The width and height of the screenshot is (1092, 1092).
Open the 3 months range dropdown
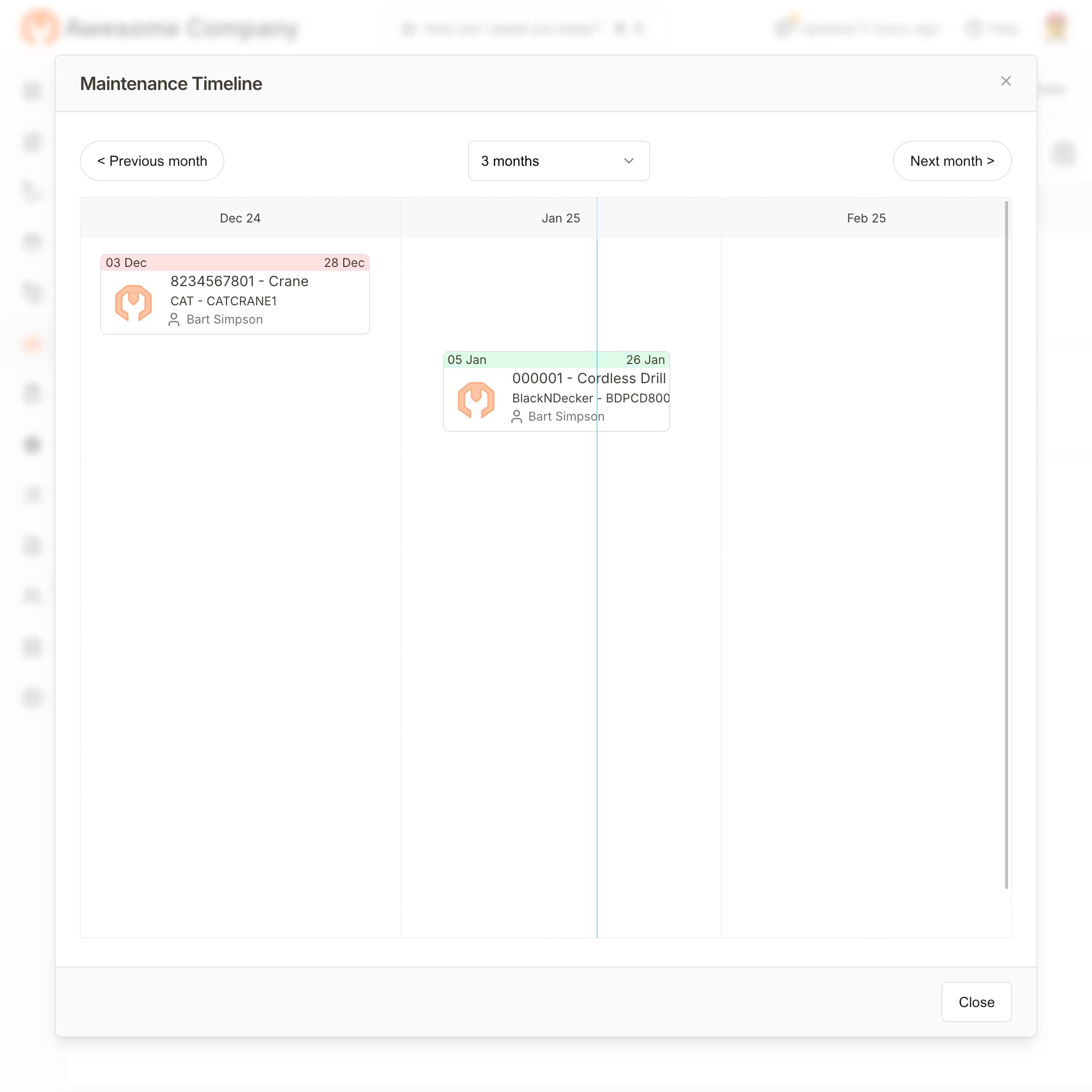tap(559, 161)
